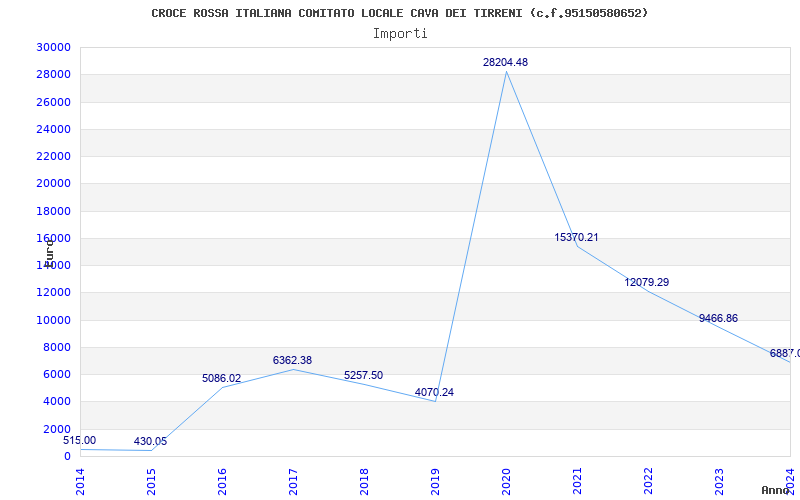Click the 2023 x-axis year label
The width and height of the screenshot is (800, 500).
719,482
